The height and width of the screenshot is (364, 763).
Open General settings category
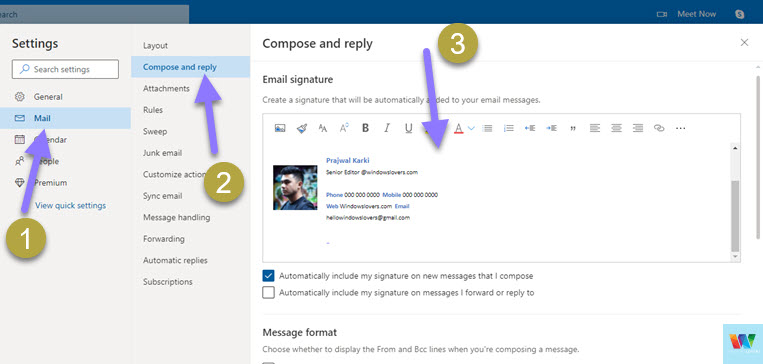[x=65, y=97]
